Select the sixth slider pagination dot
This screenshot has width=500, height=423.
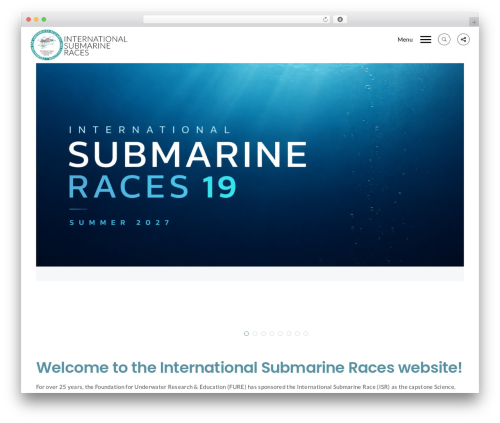coord(289,333)
